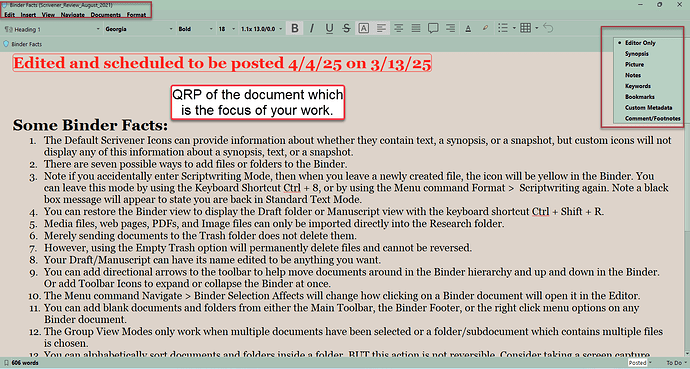Click the bulleted list icon
The image size is (690, 369).
click(x=503, y=28)
